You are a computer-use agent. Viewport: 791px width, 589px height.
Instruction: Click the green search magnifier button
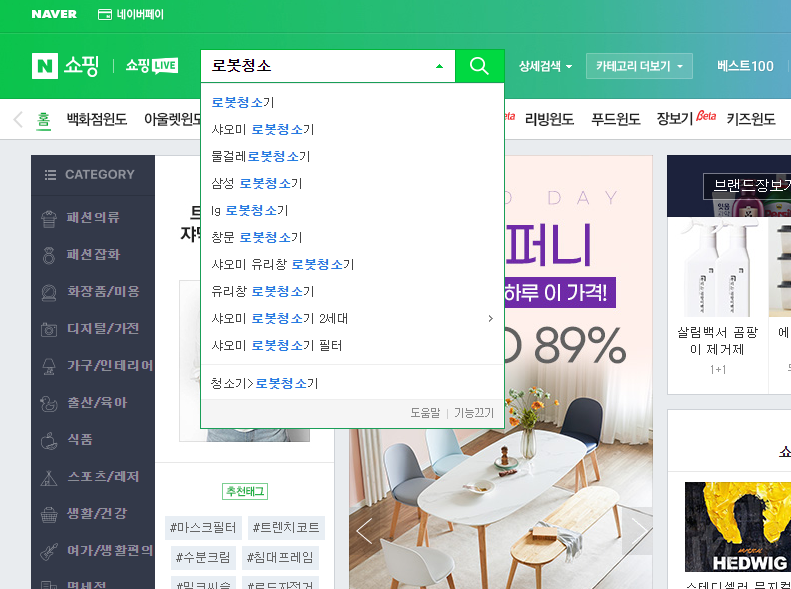[479, 66]
